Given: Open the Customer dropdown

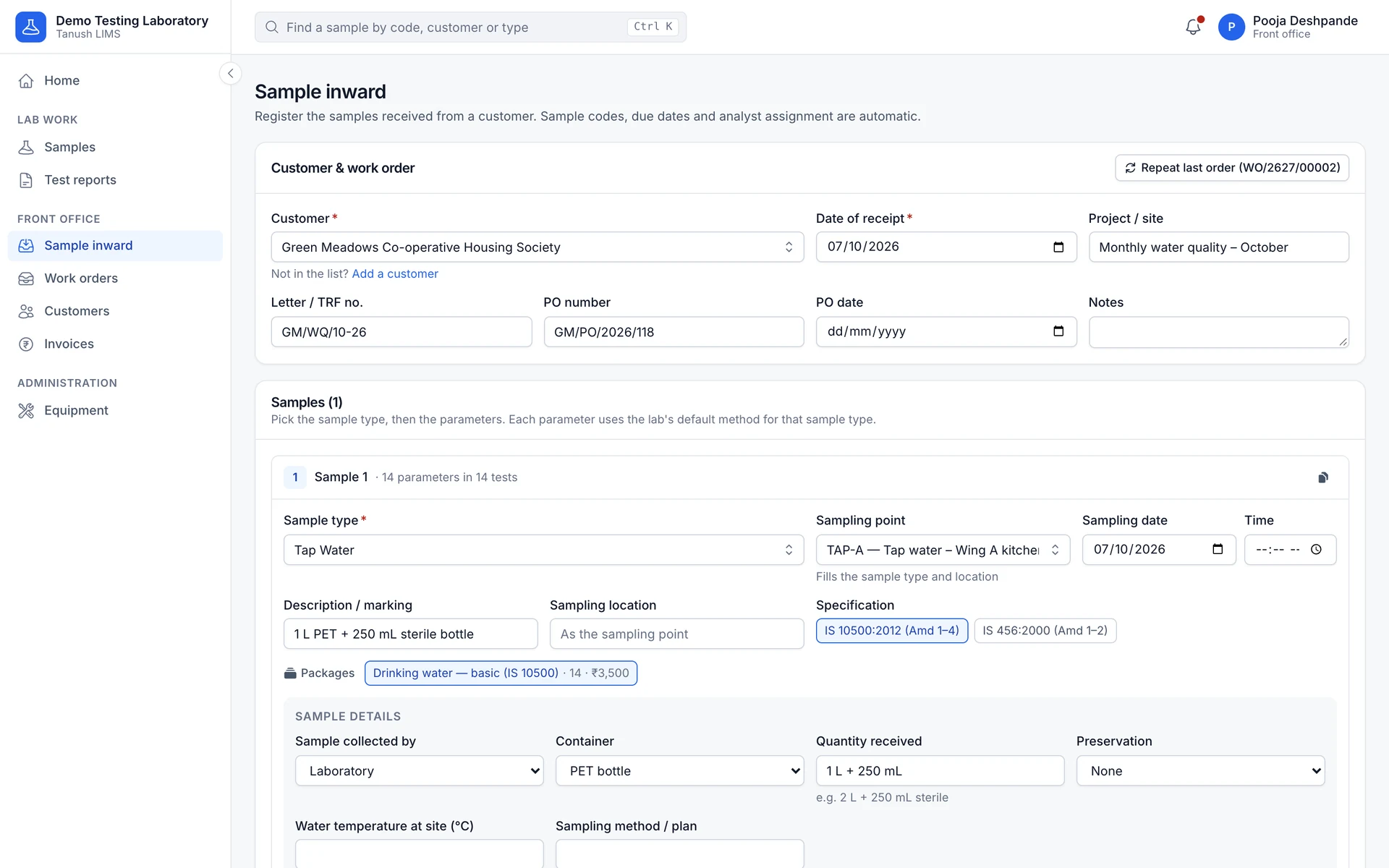Looking at the screenshot, I should (x=538, y=247).
